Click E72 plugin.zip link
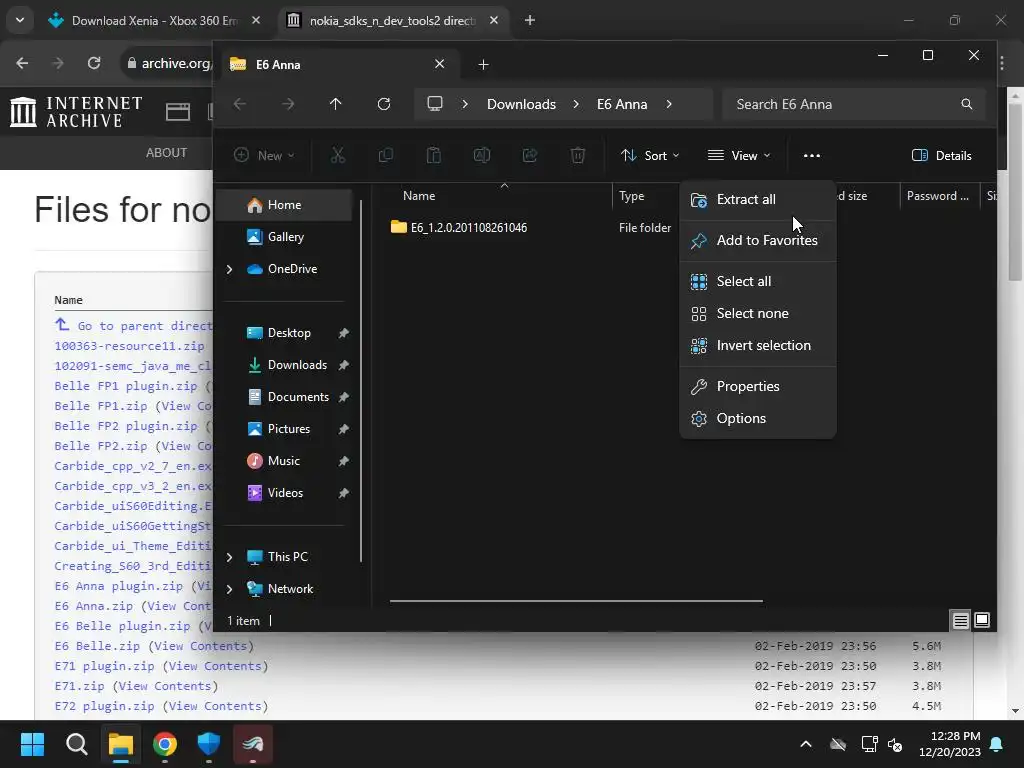The width and height of the screenshot is (1024, 768). pyautogui.click(x=104, y=706)
